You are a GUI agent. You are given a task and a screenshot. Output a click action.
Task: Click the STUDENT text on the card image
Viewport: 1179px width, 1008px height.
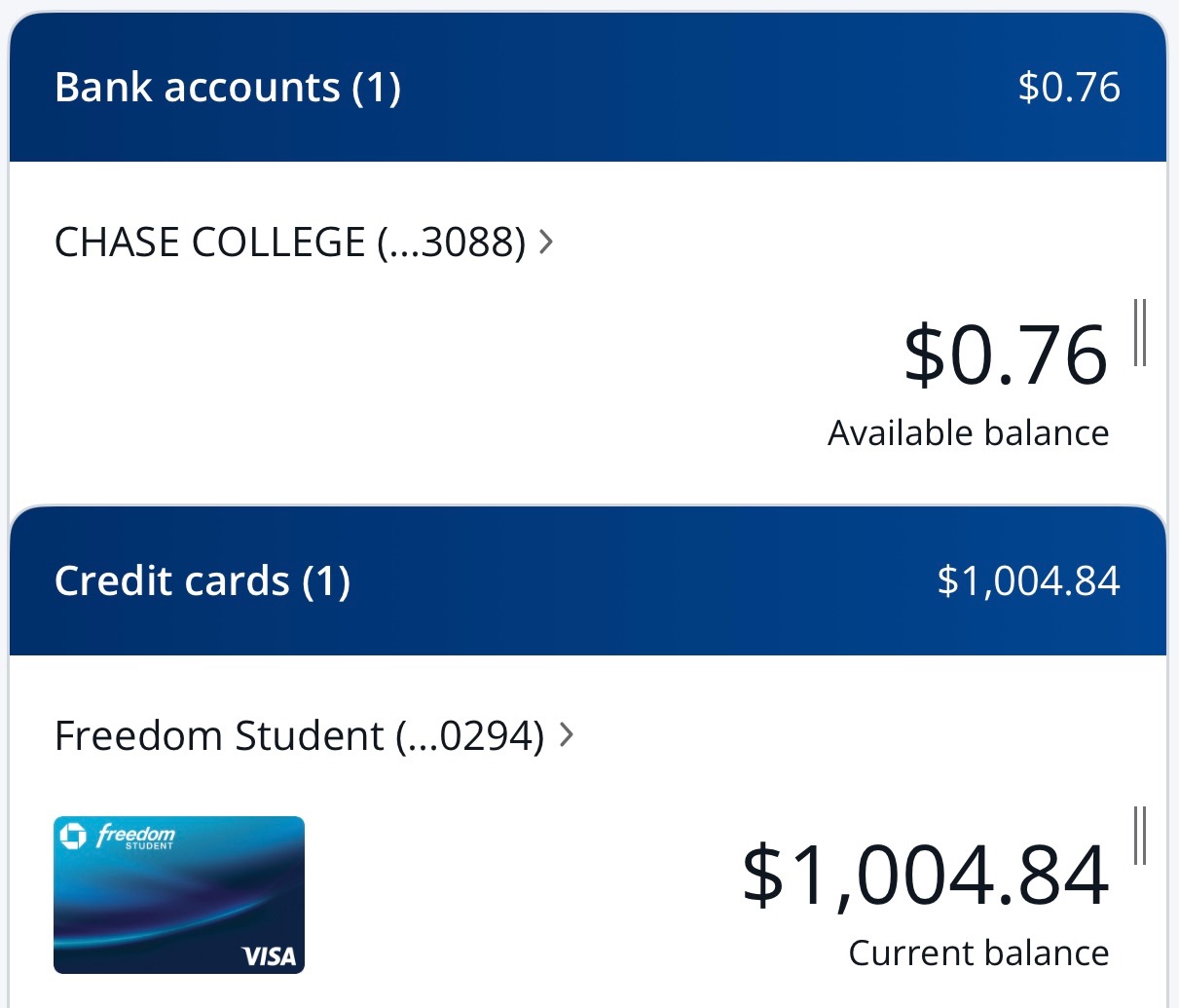pyautogui.click(x=149, y=846)
